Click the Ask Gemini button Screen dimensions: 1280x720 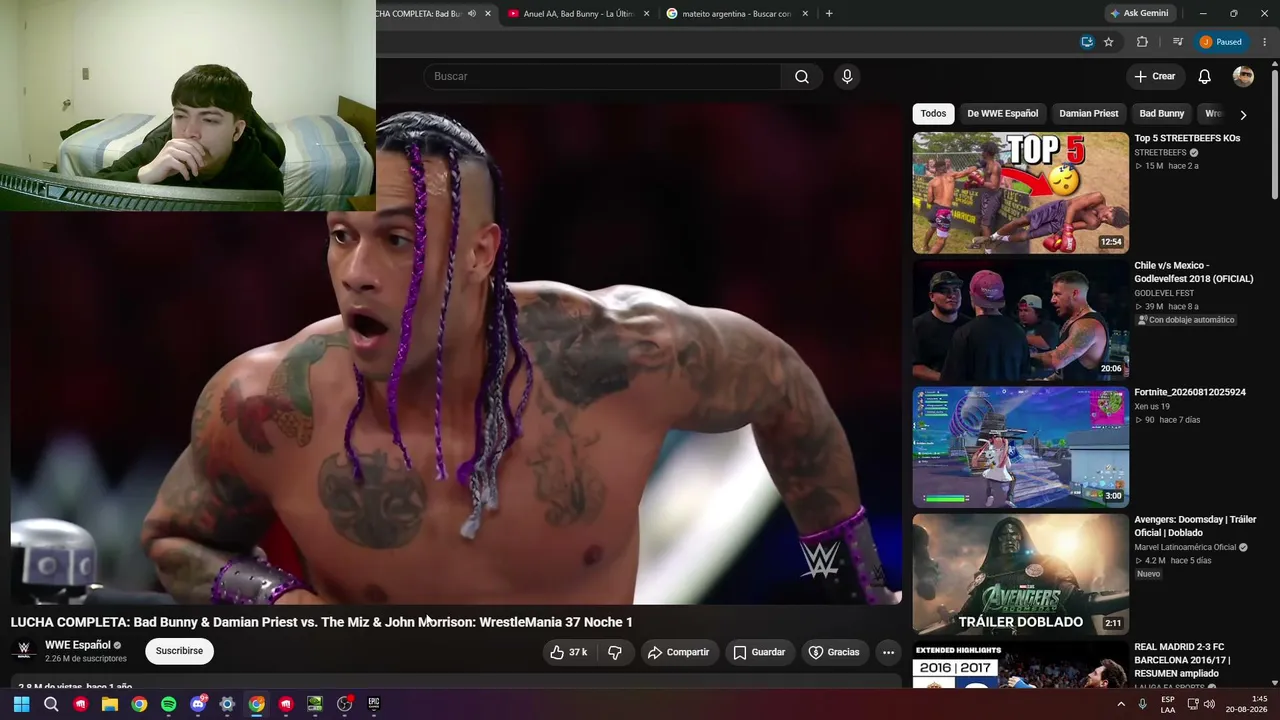[1139, 13]
